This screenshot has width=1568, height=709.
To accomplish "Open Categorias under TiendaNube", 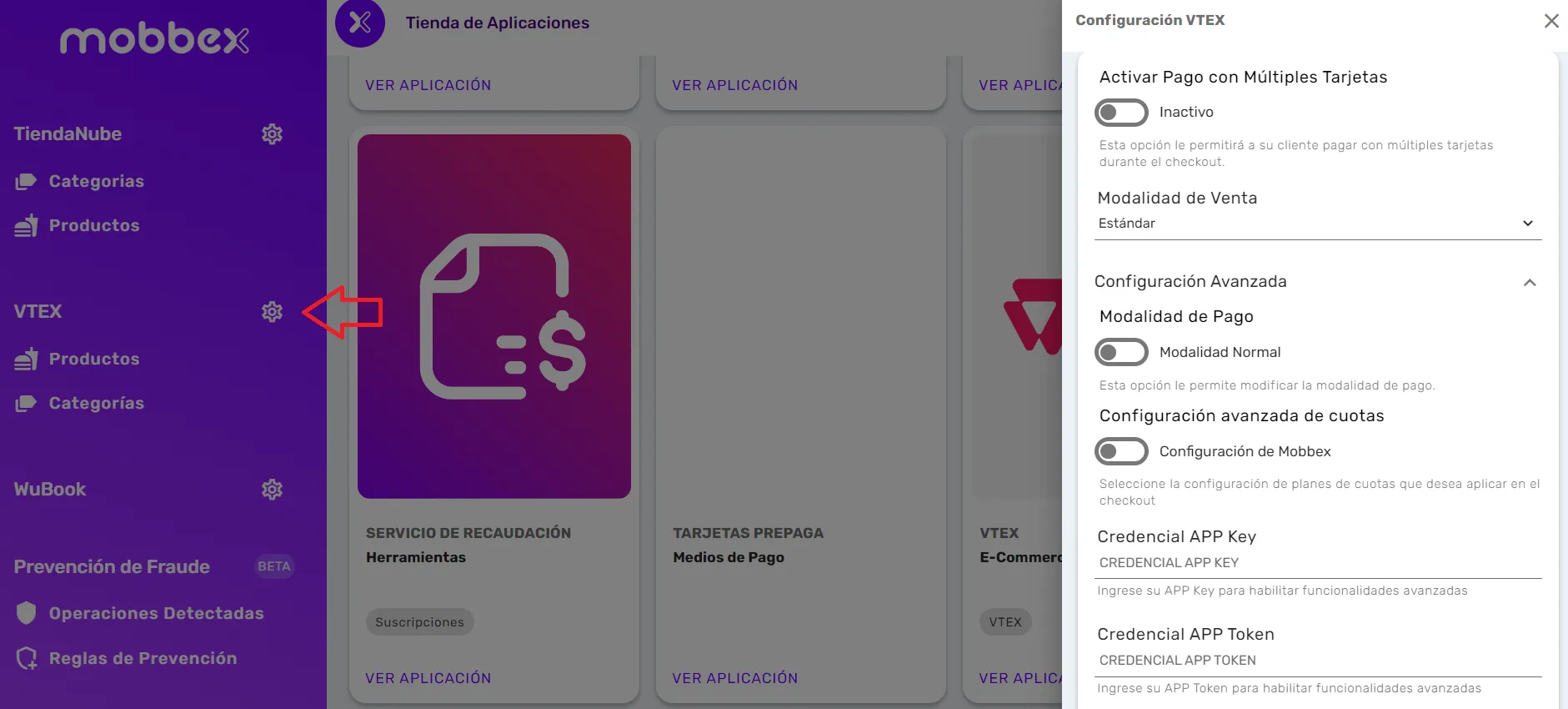I will pyautogui.click(x=96, y=182).
